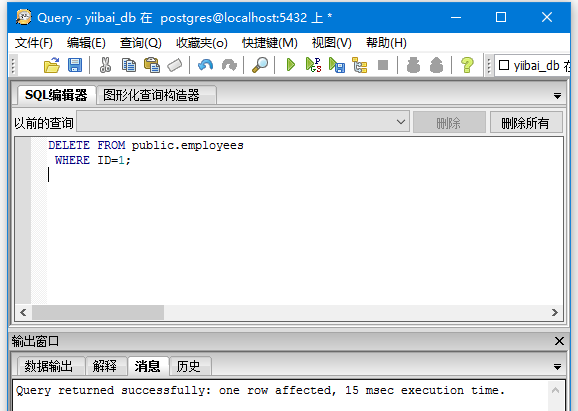Click the Paste clipboard icon
578x411 pixels.
click(x=152, y=65)
